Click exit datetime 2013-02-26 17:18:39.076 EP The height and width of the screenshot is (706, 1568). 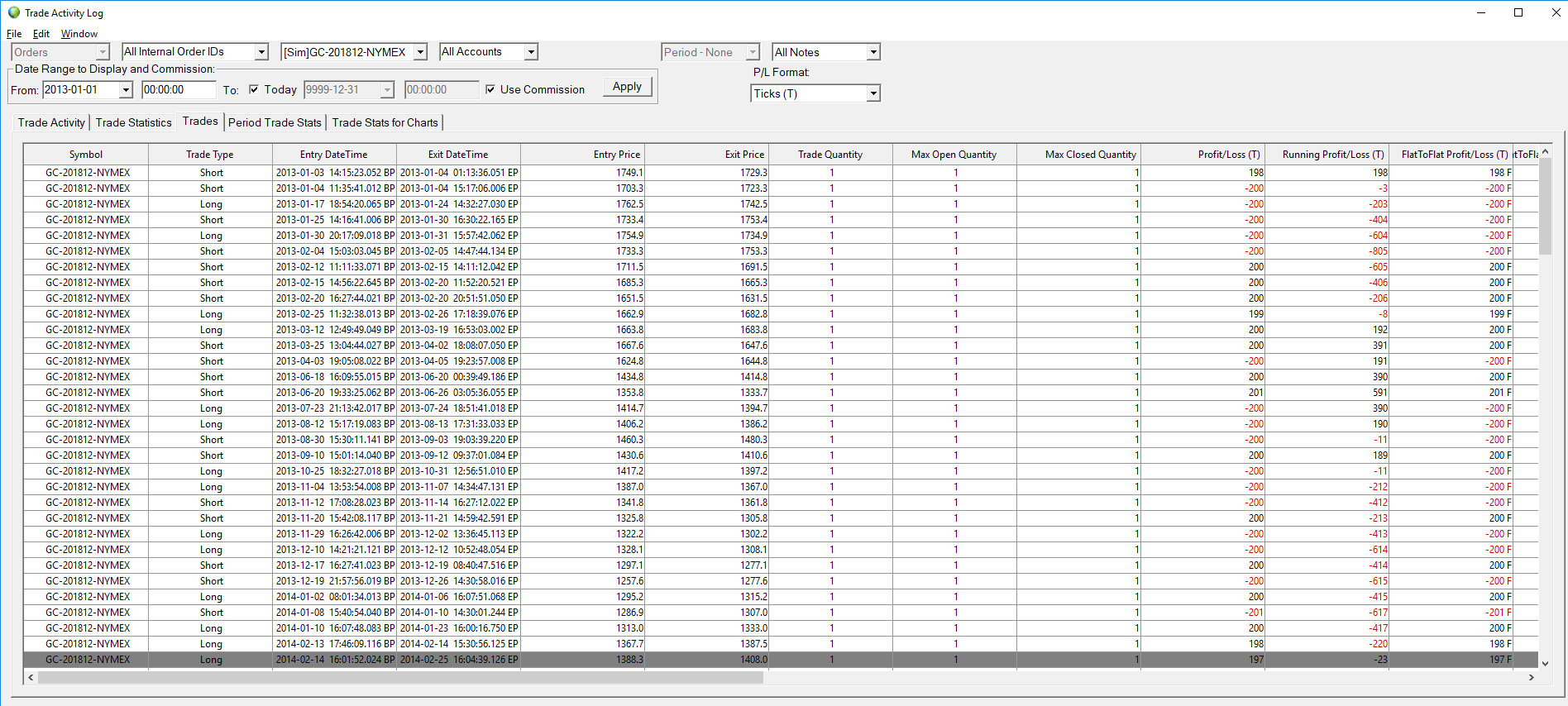tap(458, 314)
